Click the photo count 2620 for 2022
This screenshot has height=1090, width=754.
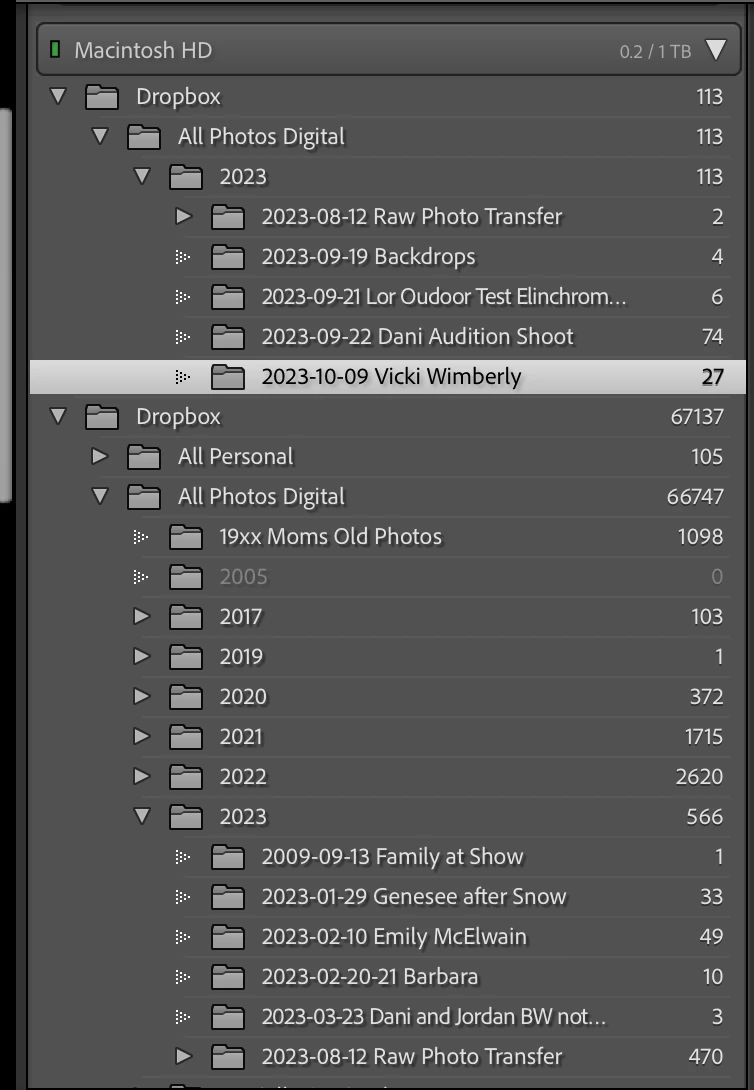tap(699, 776)
